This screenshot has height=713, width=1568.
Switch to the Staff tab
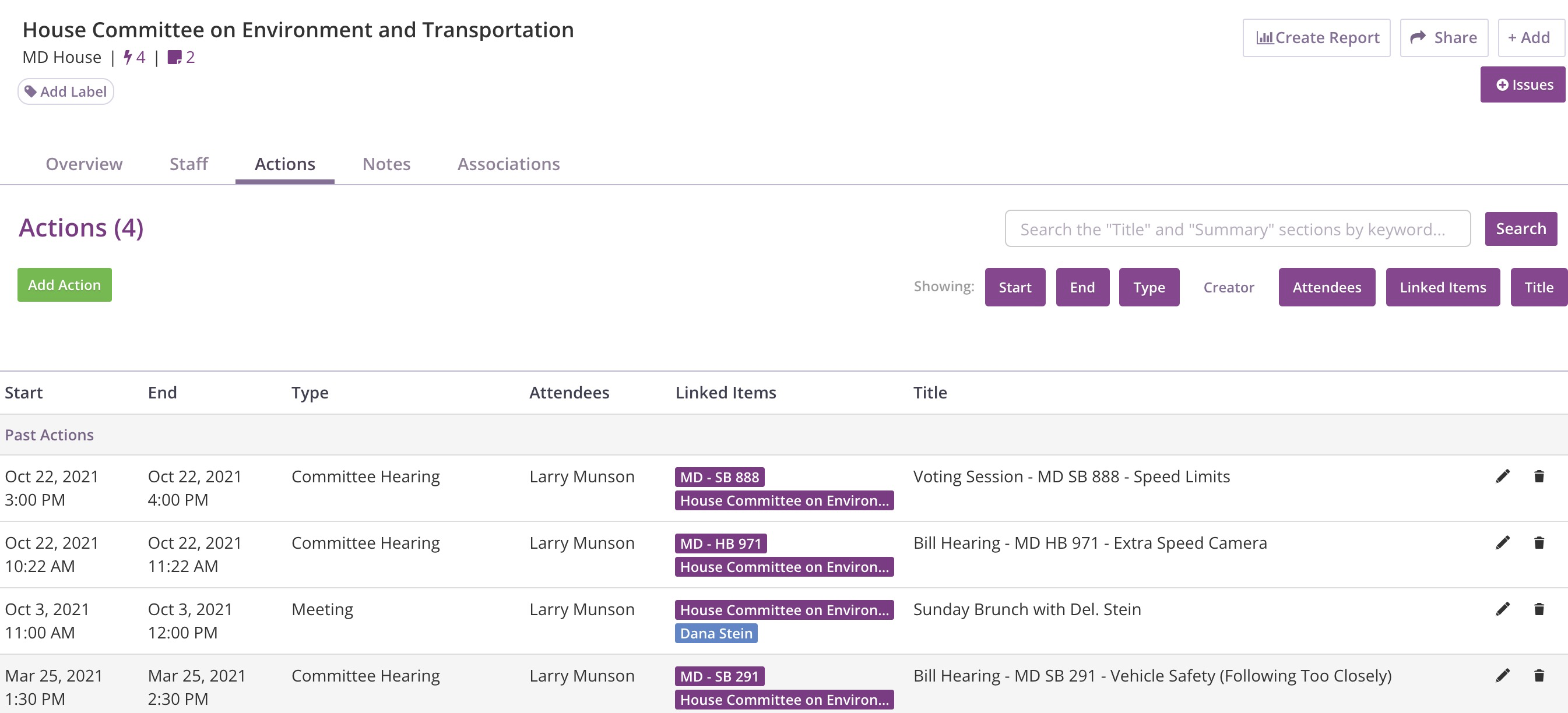pos(189,164)
